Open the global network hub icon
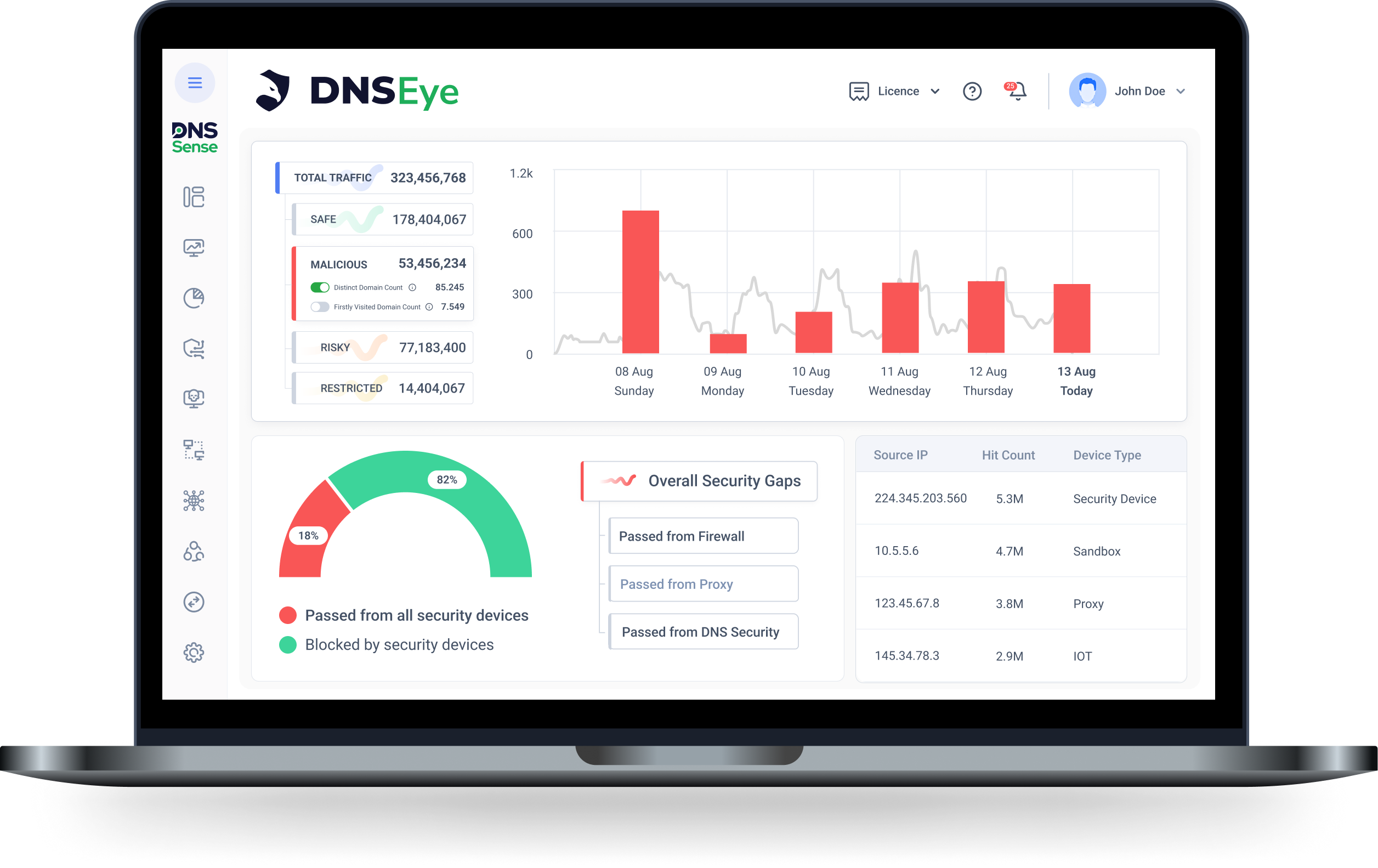The height and width of the screenshot is (868, 1378). point(195,501)
